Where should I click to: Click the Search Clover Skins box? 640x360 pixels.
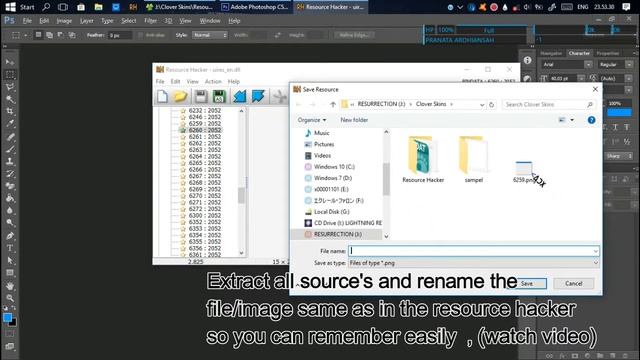[548, 104]
